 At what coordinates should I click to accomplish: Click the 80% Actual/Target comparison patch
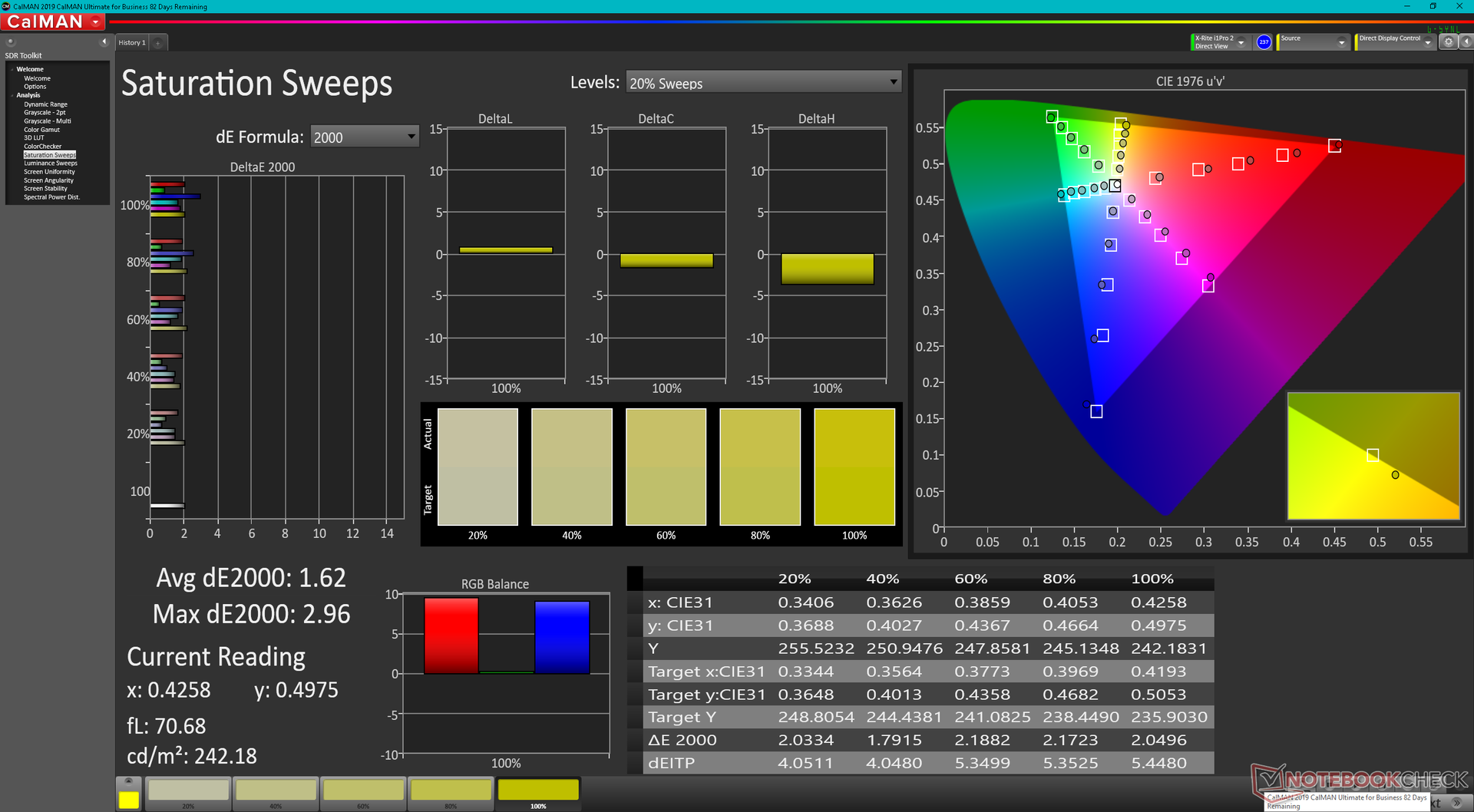[760, 467]
